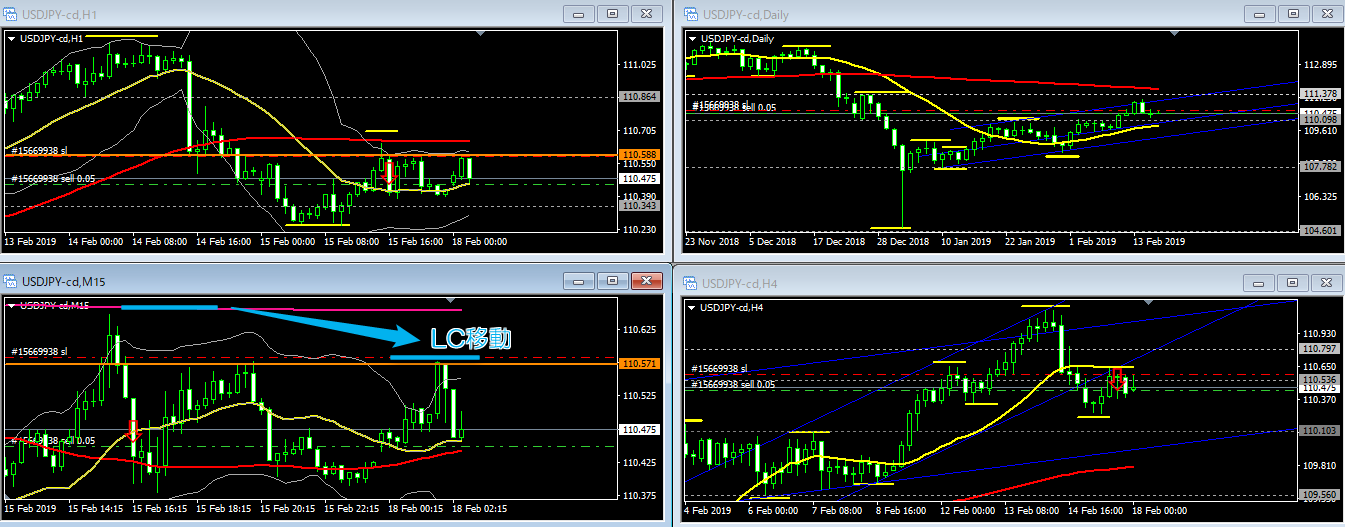Image resolution: width=1345 pixels, height=527 pixels.
Task: Click the small arrow before the USDJPY-cd,H1 chart label
Action: tap(12, 38)
